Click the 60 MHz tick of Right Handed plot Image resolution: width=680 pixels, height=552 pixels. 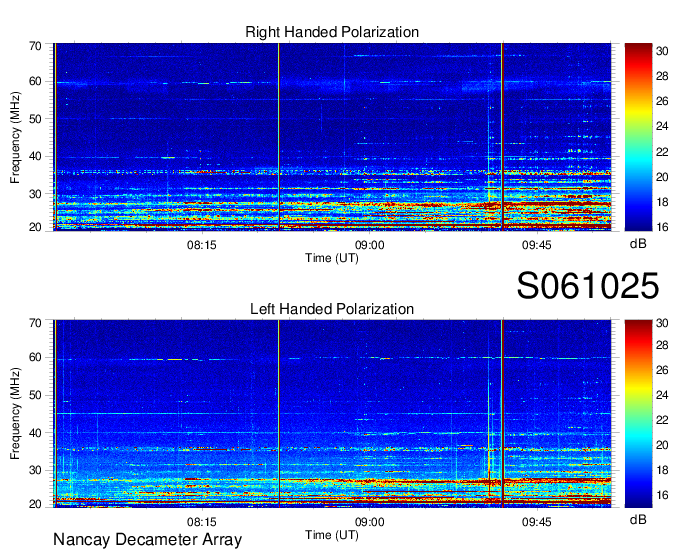pyautogui.click(x=35, y=81)
